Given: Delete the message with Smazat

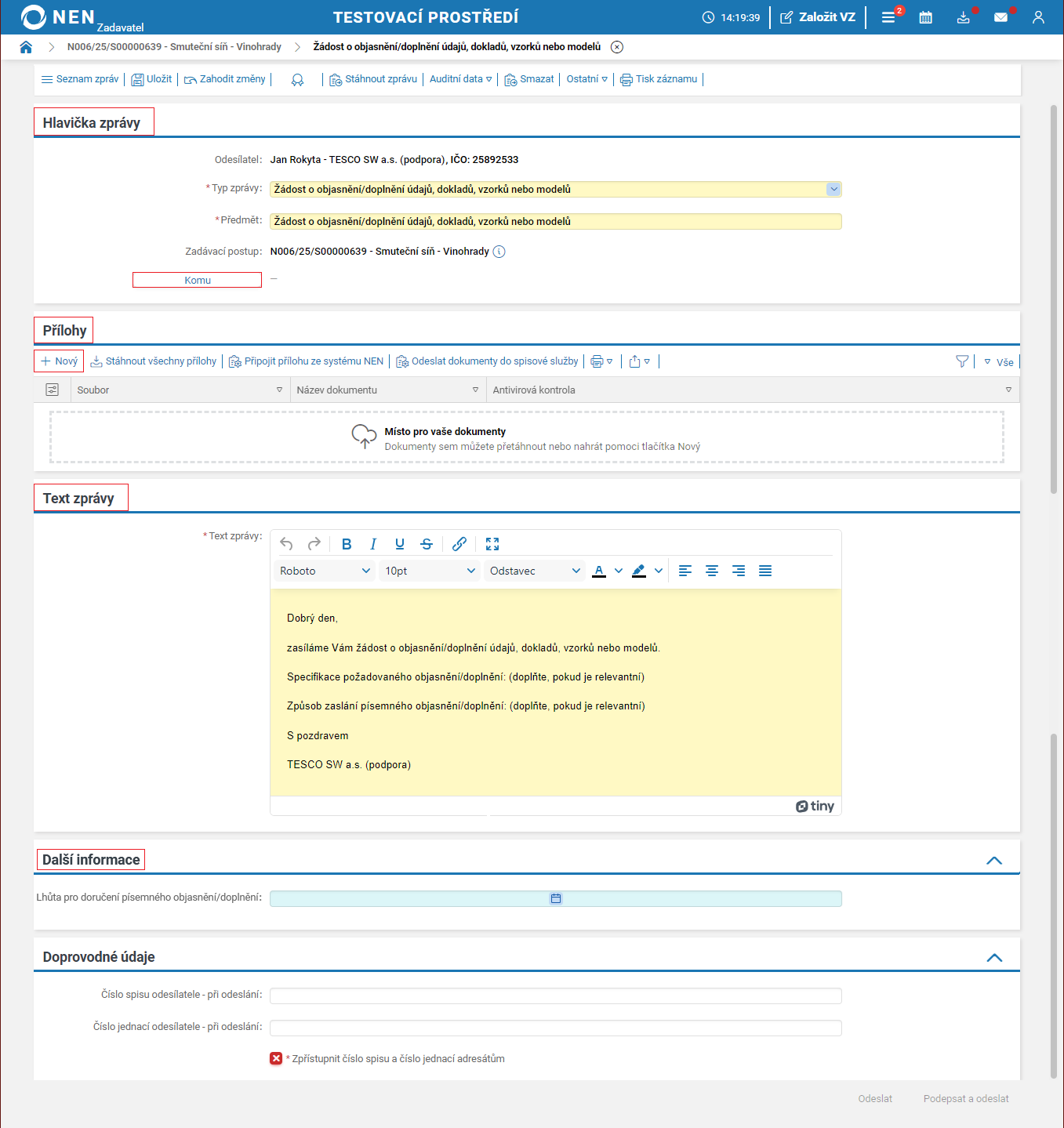Looking at the screenshot, I should point(529,79).
